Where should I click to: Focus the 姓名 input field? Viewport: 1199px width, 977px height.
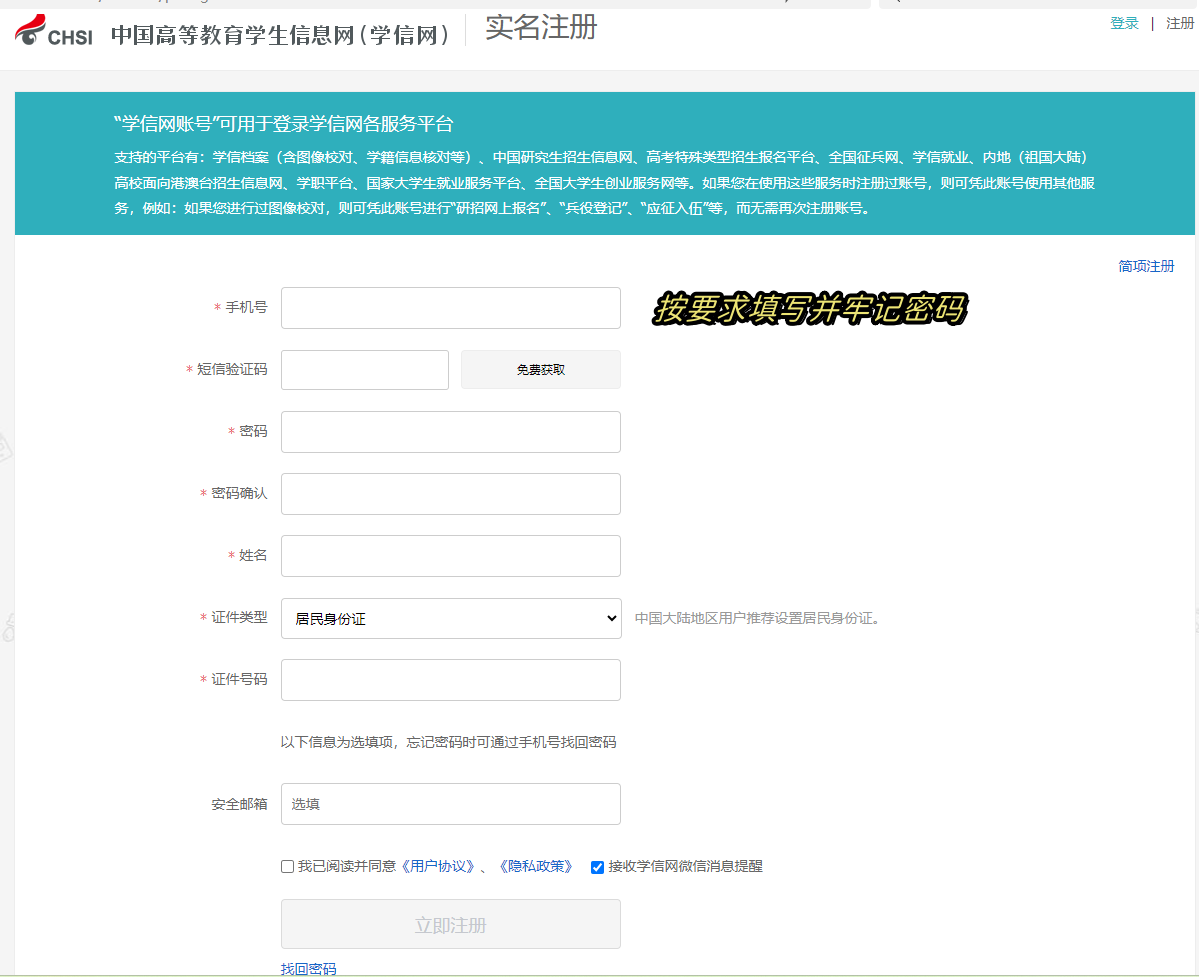pyautogui.click(x=450, y=556)
